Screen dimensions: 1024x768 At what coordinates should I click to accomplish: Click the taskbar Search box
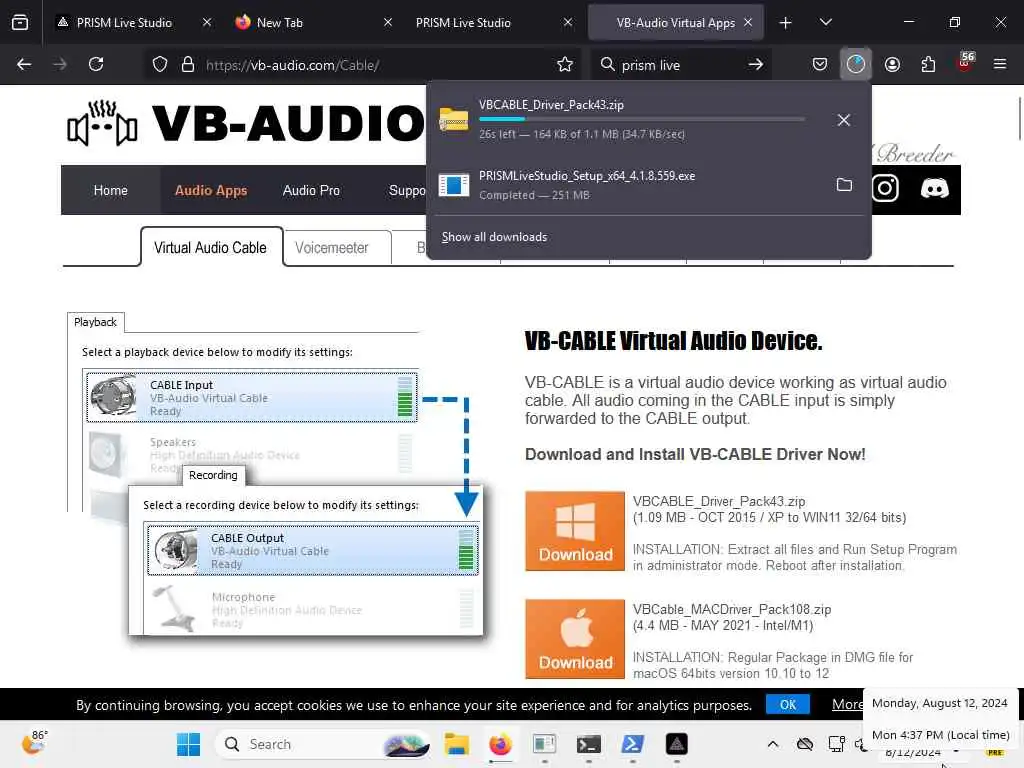click(x=323, y=744)
